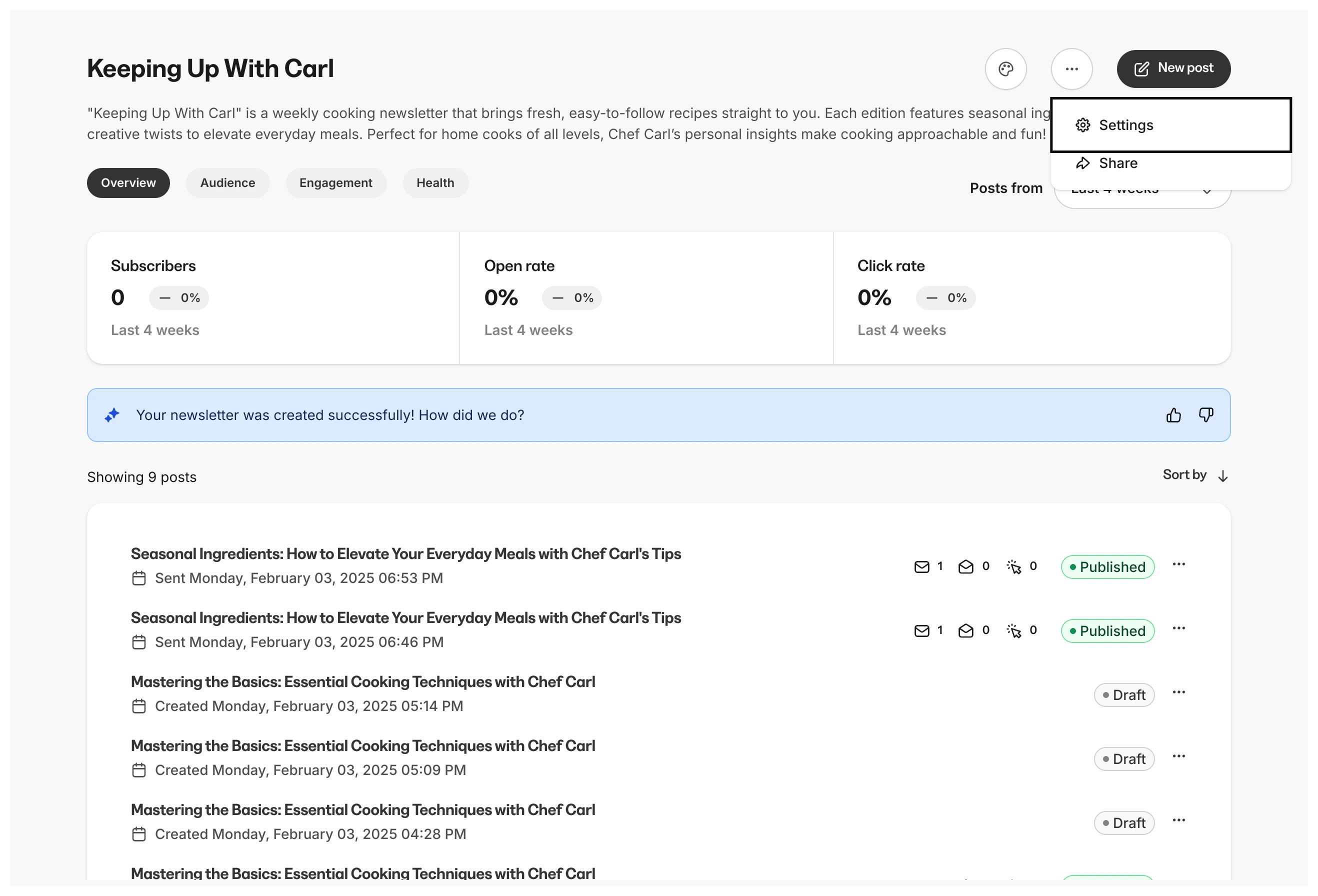This screenshot has height=896, width=1318.
Task: Open the 06:46 PM Seasonal Ingredients post
Action: tap(405, 618)
